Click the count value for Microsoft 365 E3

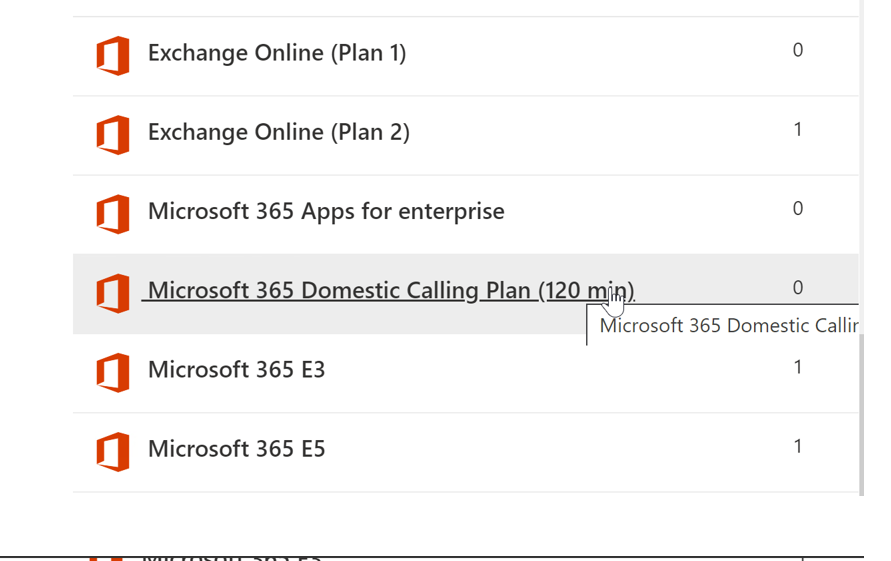click(797, 367)
